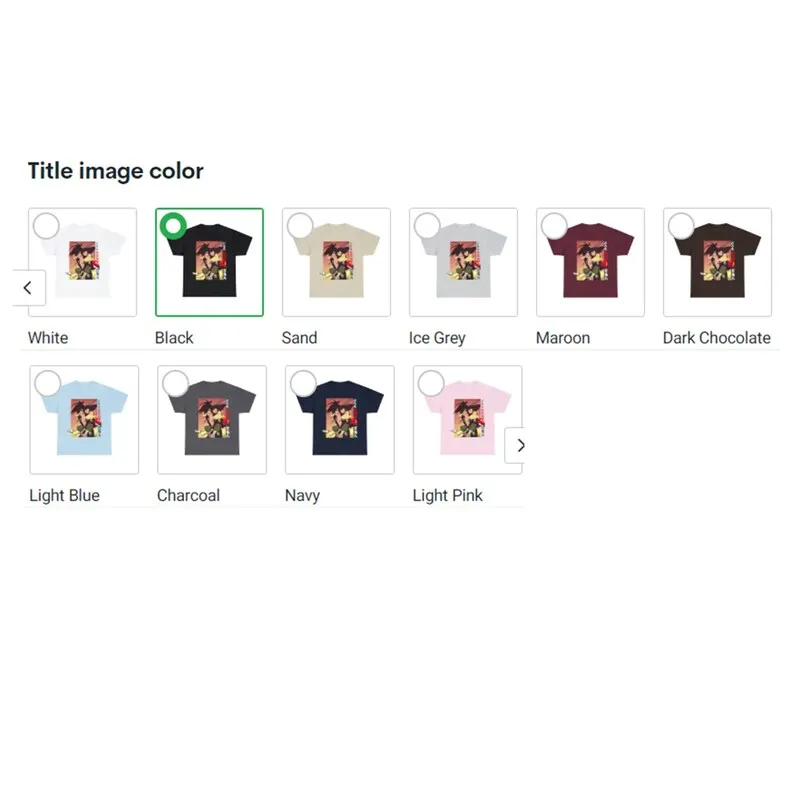Select the Ice Grey radio button
Screen dimensions: 794x794
click(x=427, y=226)
